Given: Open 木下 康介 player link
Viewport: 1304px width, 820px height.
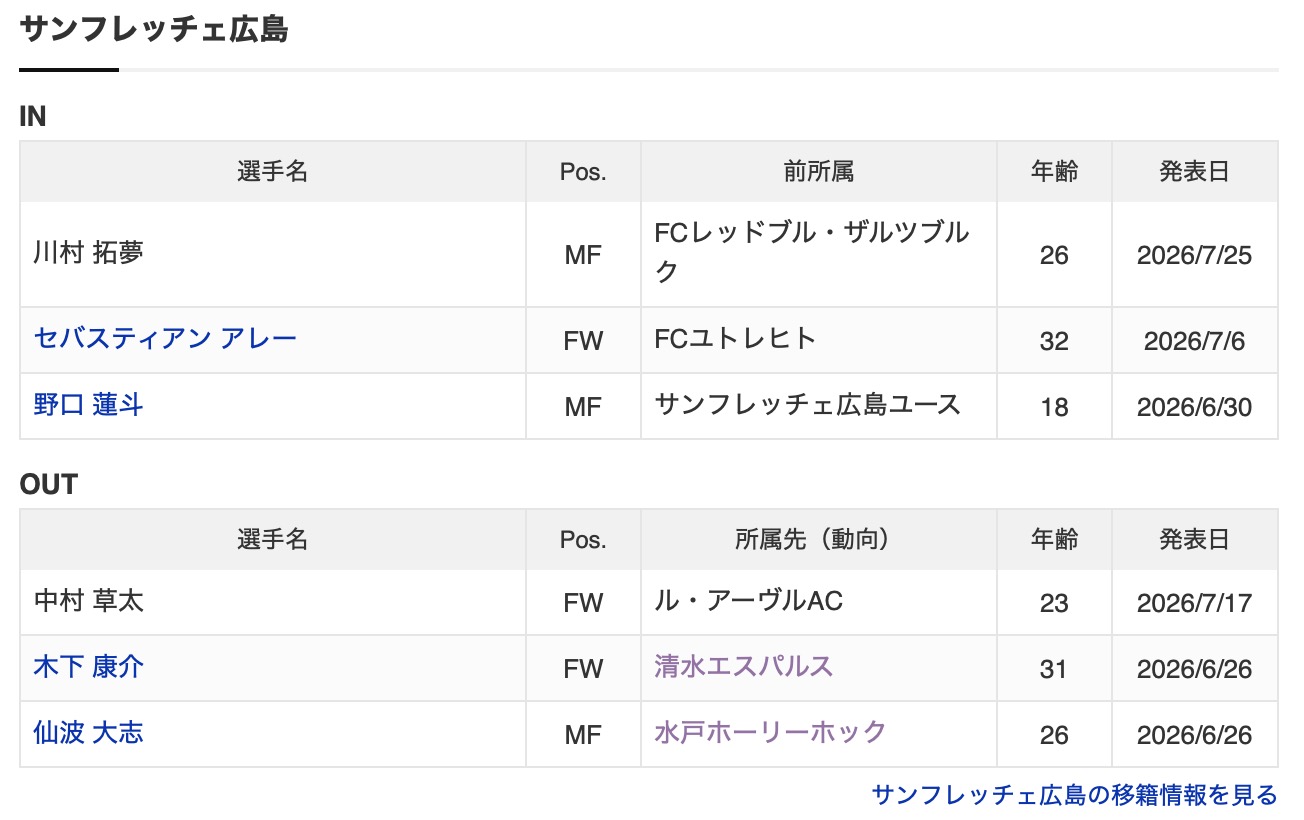Looking at the screenshot, I should pyautogui.click(x=89, y=666).
